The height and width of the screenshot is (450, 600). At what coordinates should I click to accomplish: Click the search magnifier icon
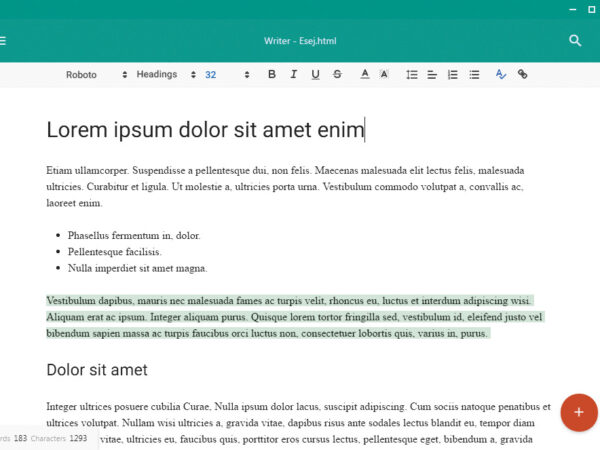coord(575,41)
